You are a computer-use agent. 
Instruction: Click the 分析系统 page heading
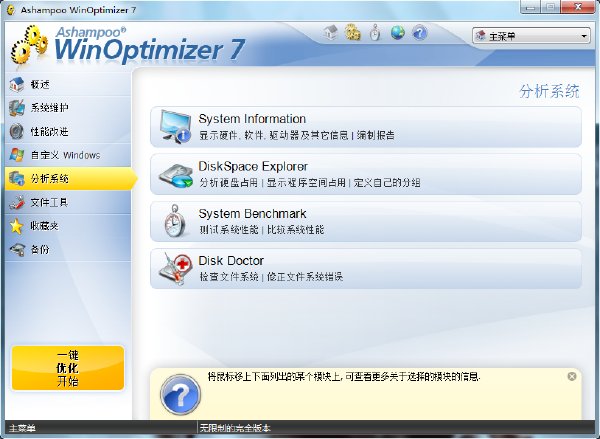click(x=549, y=91)
